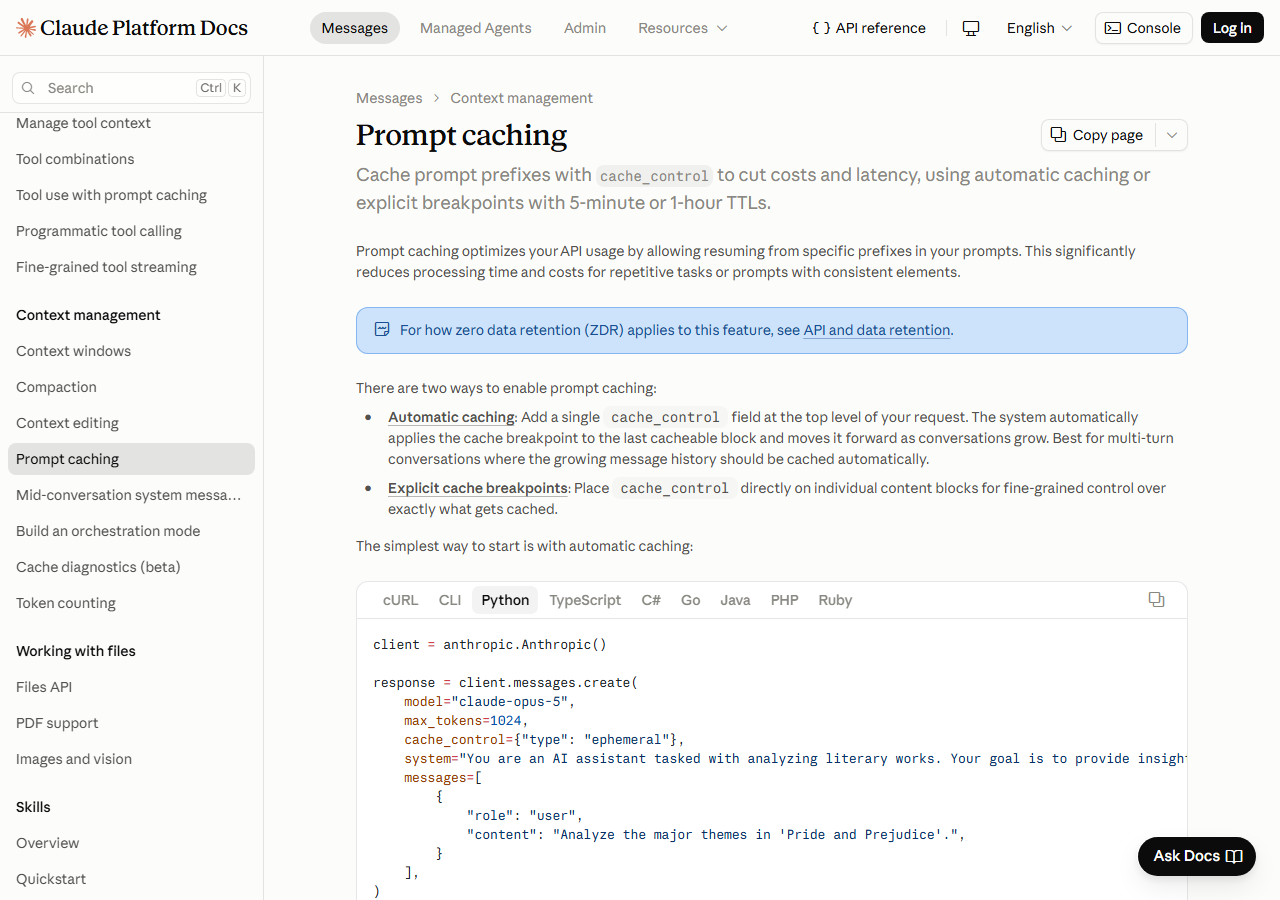Expand the Resources menu
1280x900 pixels.
(683, 28)
